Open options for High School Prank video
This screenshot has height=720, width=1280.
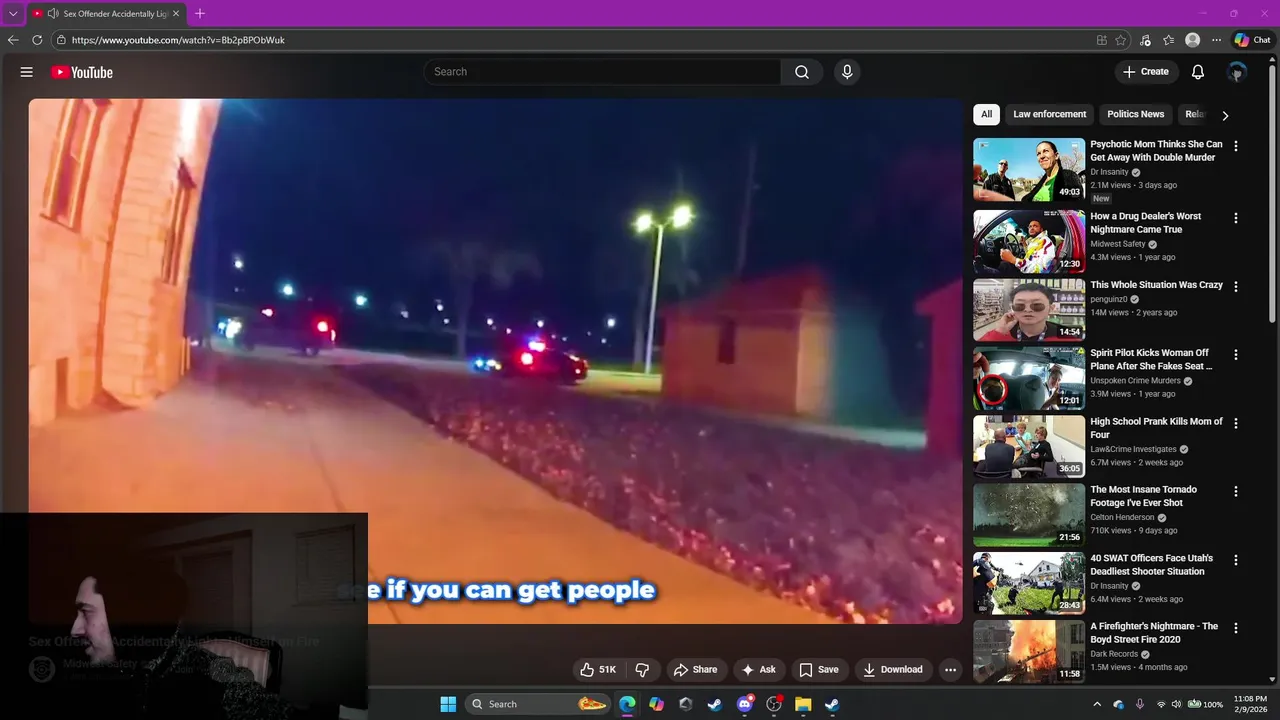(x=1235, y=423)
